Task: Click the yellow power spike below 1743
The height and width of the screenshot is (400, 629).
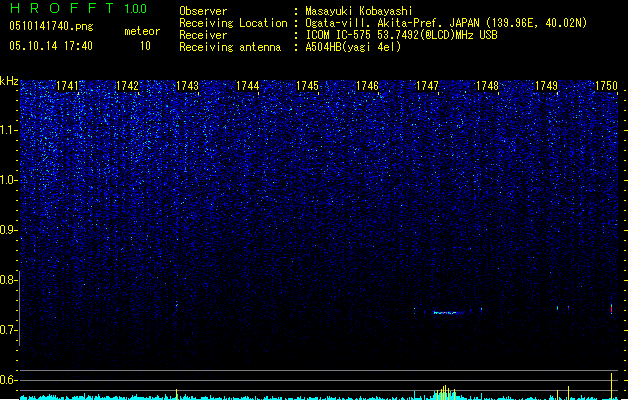Action: (177, 394)
